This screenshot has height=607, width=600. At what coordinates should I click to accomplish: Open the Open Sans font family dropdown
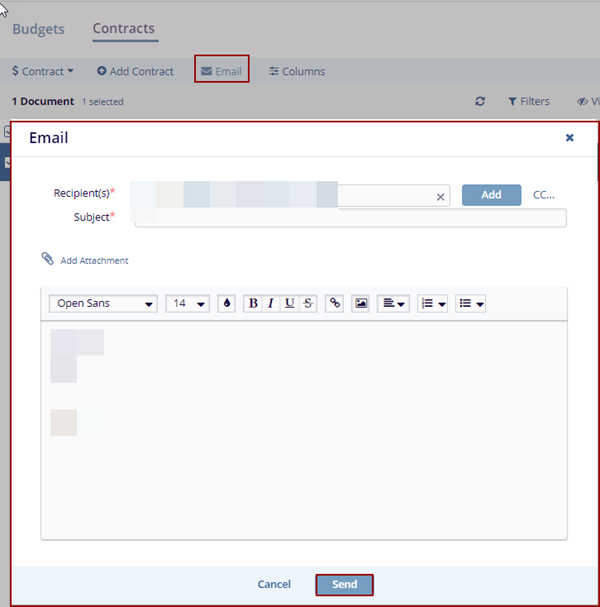coord(103,303)
